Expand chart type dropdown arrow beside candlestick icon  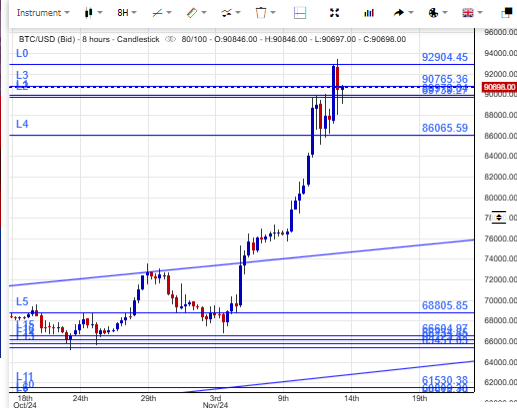[x=100, y=13]
